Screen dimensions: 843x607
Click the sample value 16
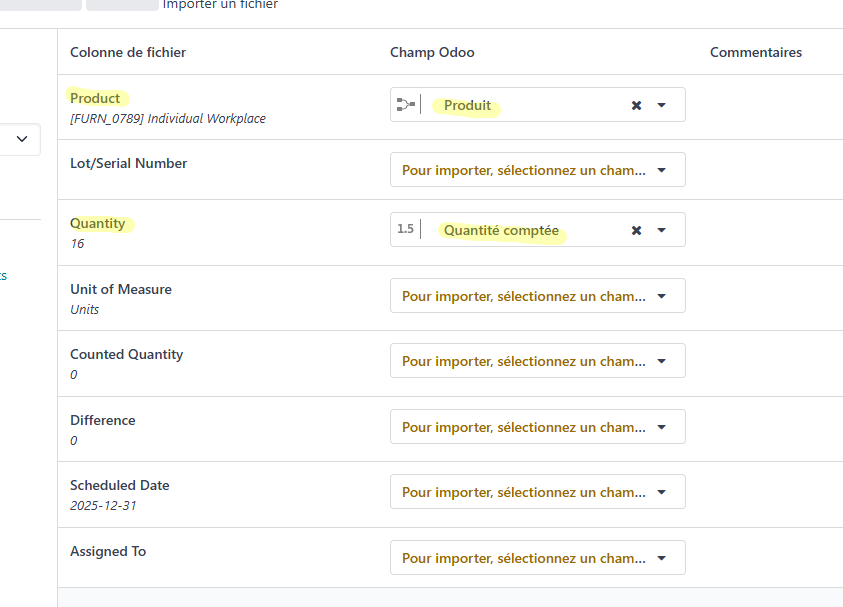click(x=77, y=244)
